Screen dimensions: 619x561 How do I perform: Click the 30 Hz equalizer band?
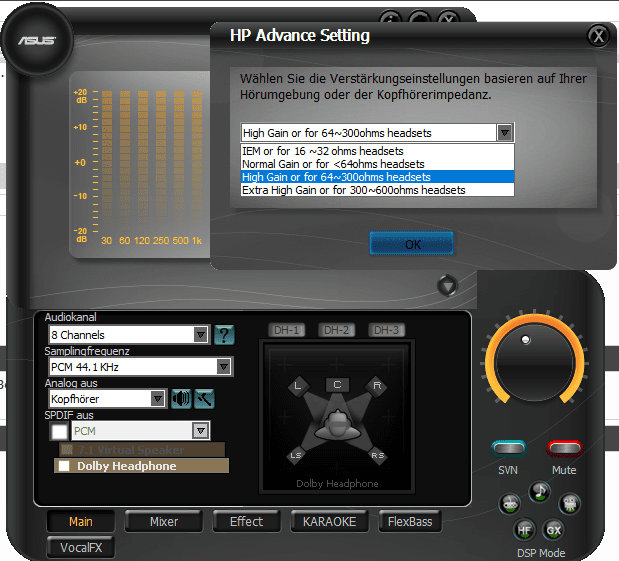[107, 158]
